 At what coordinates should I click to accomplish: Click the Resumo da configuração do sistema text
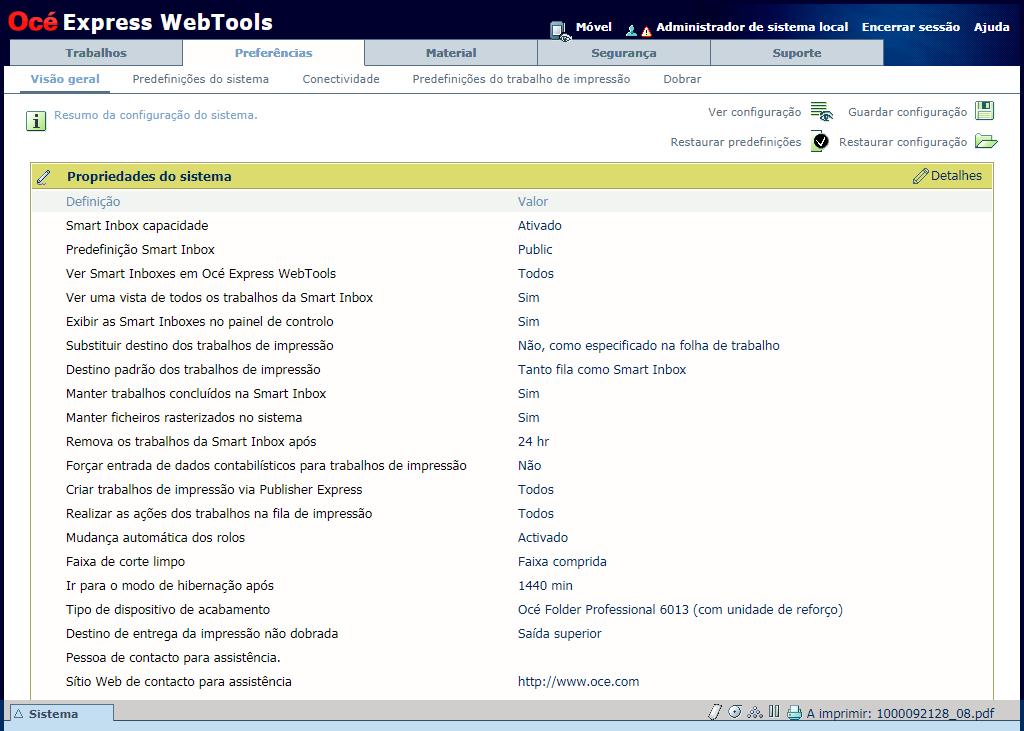[x=156, y=115]
